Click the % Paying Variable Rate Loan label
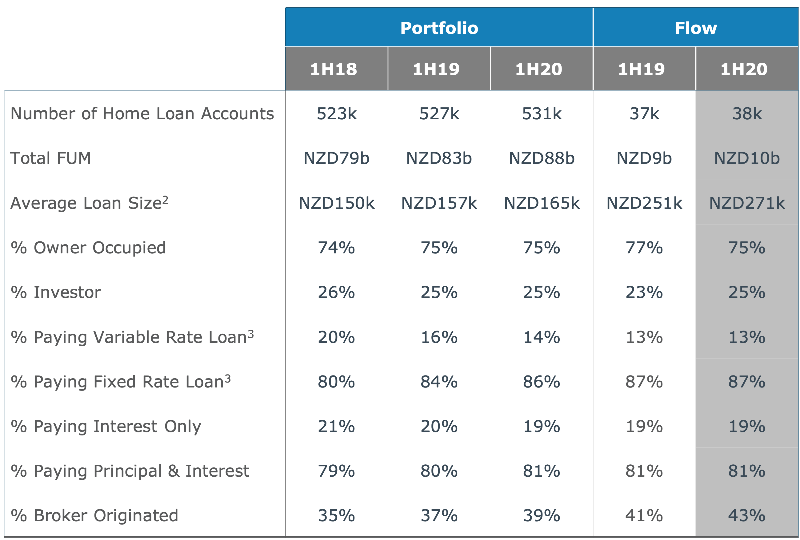Image resolution: width=800 pixels, height=540 pixels. (132, 337)
